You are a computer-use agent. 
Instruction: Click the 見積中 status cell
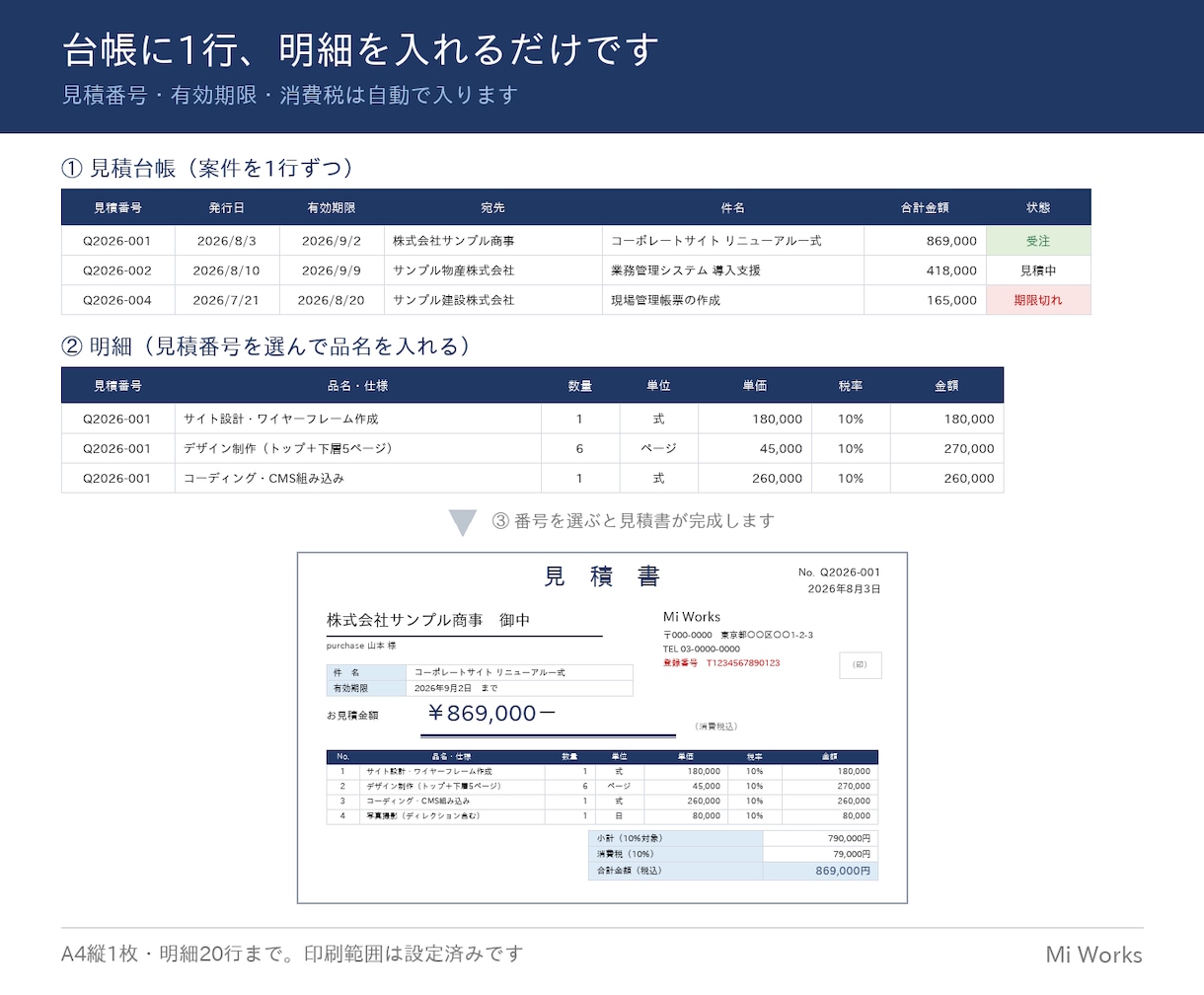coord(1038,270)
